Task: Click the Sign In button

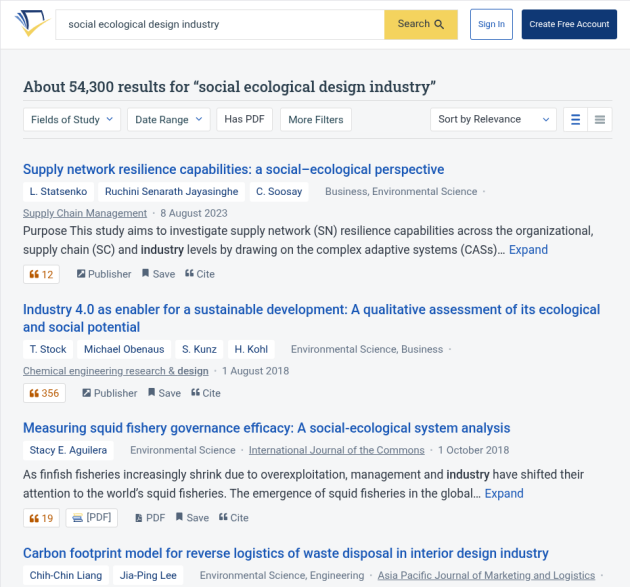Action: 491,24
